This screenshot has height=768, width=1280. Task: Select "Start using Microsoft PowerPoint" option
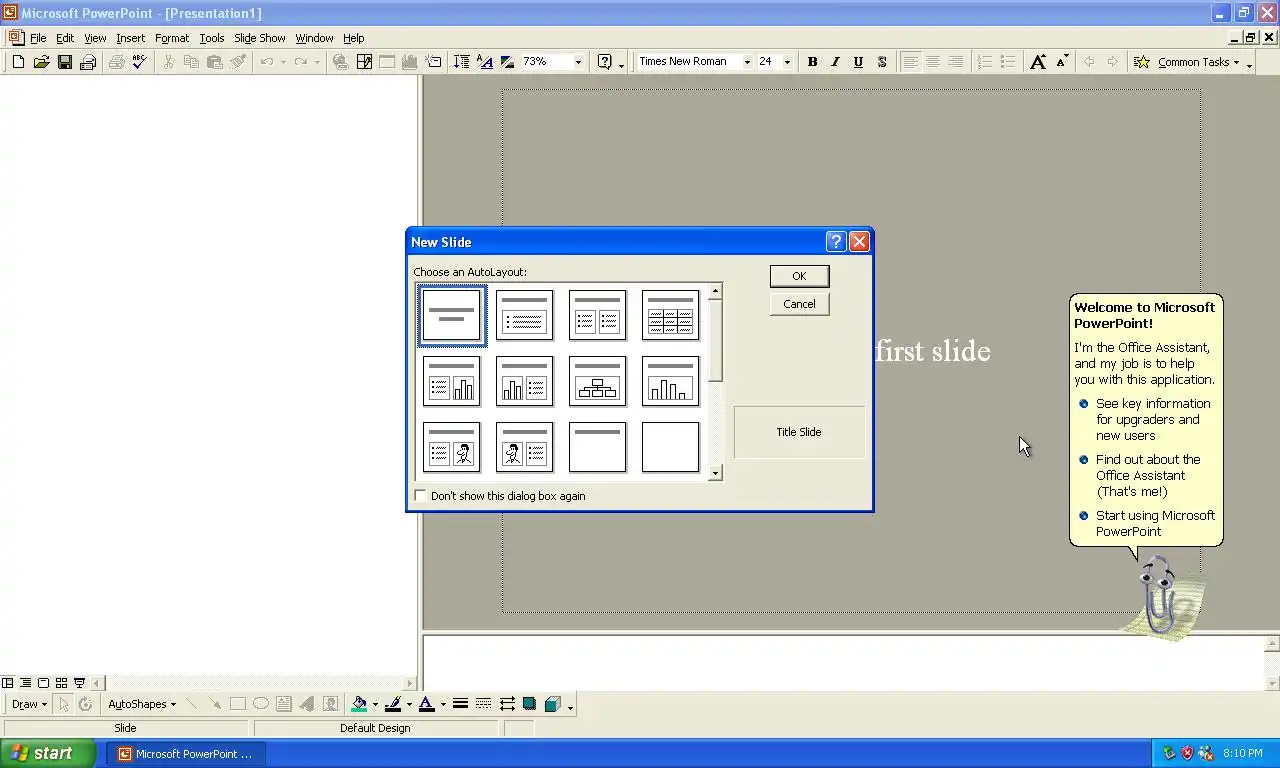(1155, 523)
